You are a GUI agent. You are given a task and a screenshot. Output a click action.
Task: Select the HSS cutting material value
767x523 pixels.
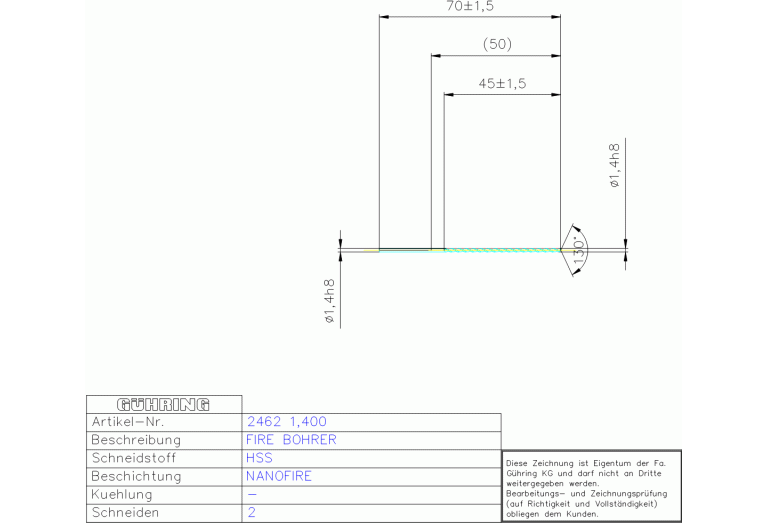point(259,458)
